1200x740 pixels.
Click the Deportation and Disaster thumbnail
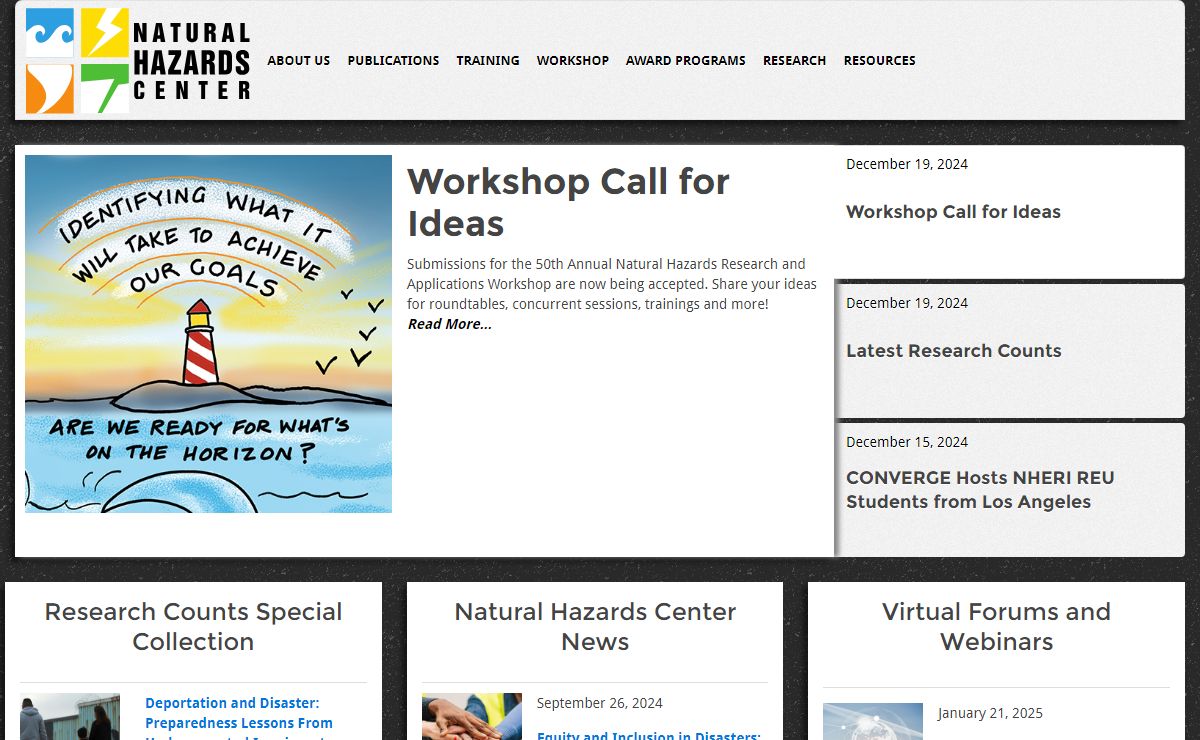(x=70, y=716)
